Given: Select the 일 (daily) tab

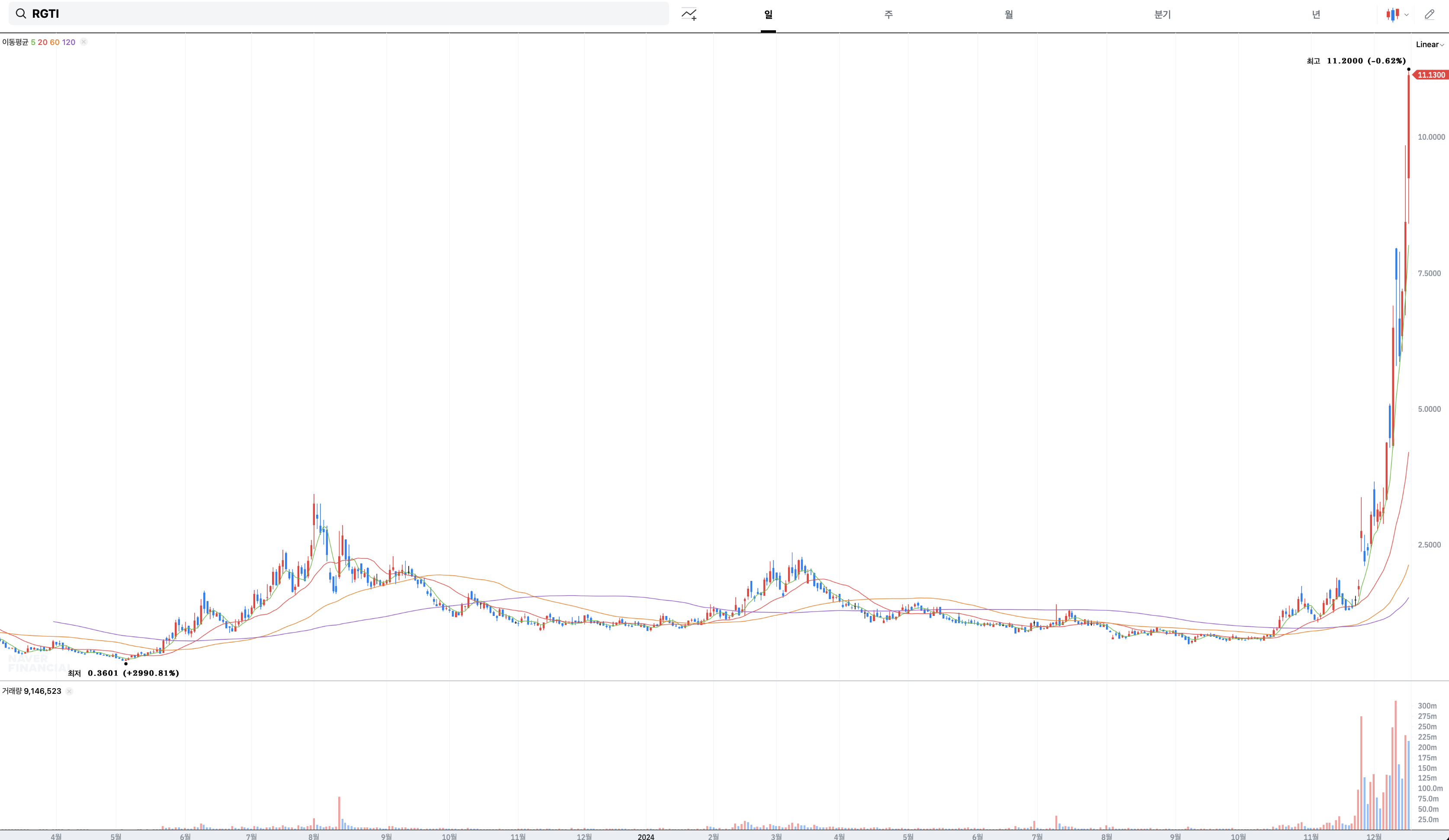Looking at the screenshot, I should [x=768, y=14].
